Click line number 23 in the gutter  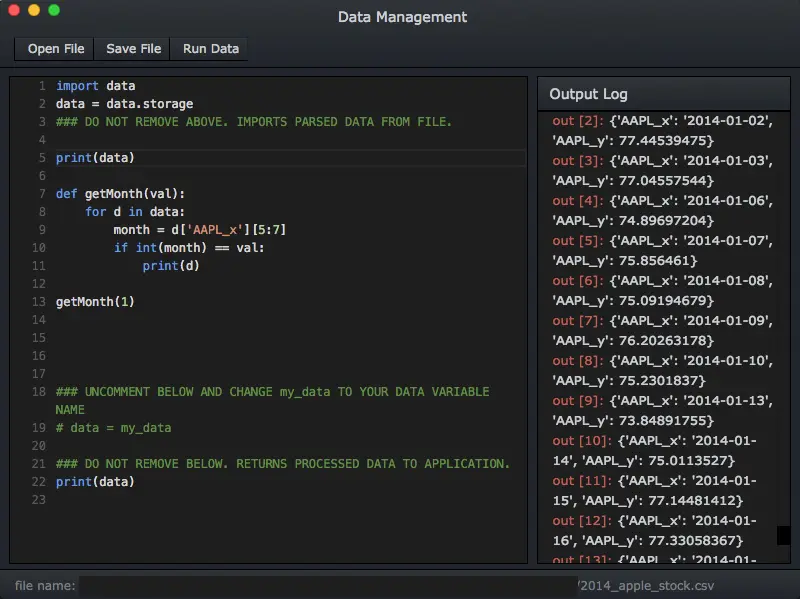pyautogui.click(x=38, y=499)
